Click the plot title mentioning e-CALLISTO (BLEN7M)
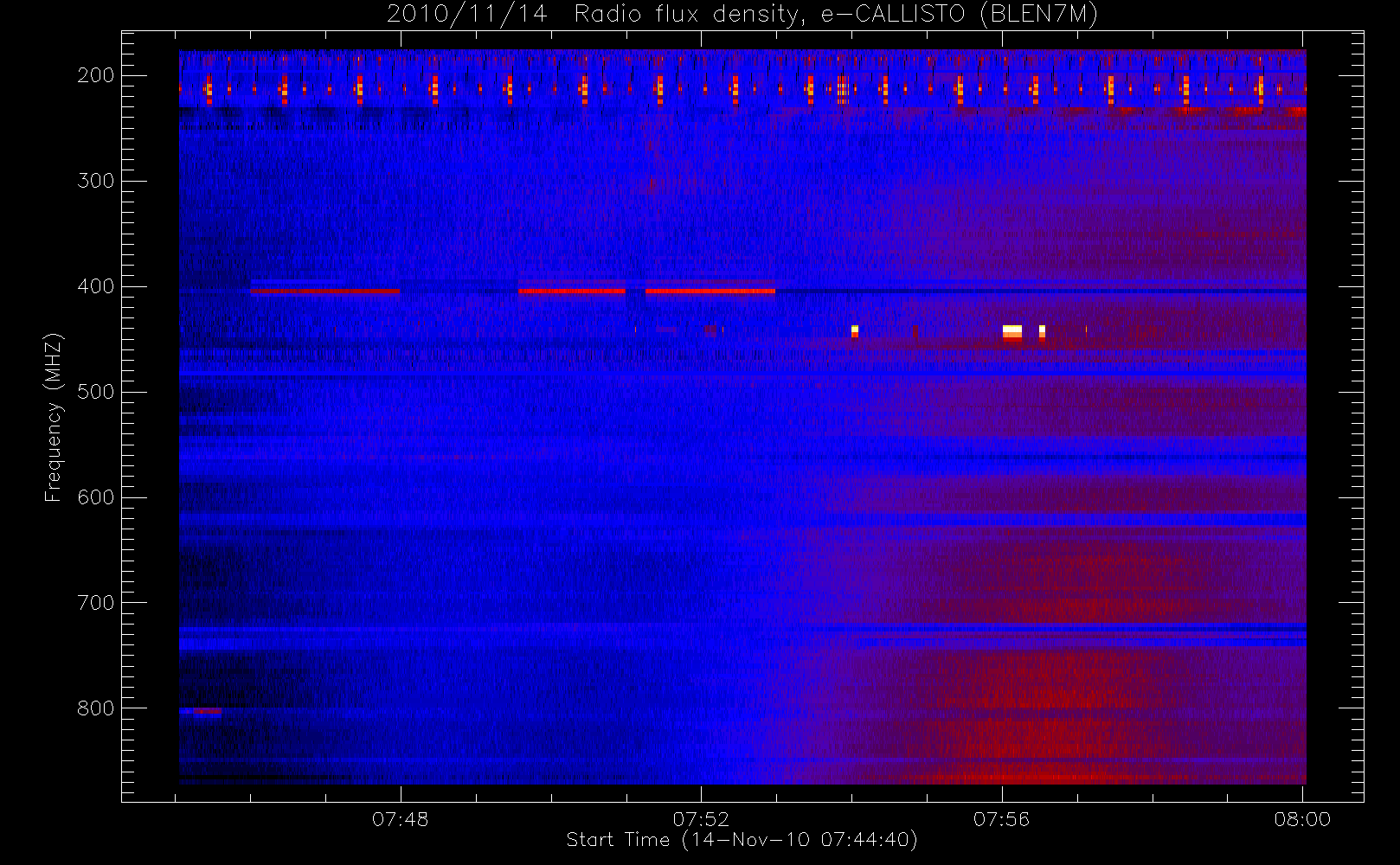 [x=742, y=15]
